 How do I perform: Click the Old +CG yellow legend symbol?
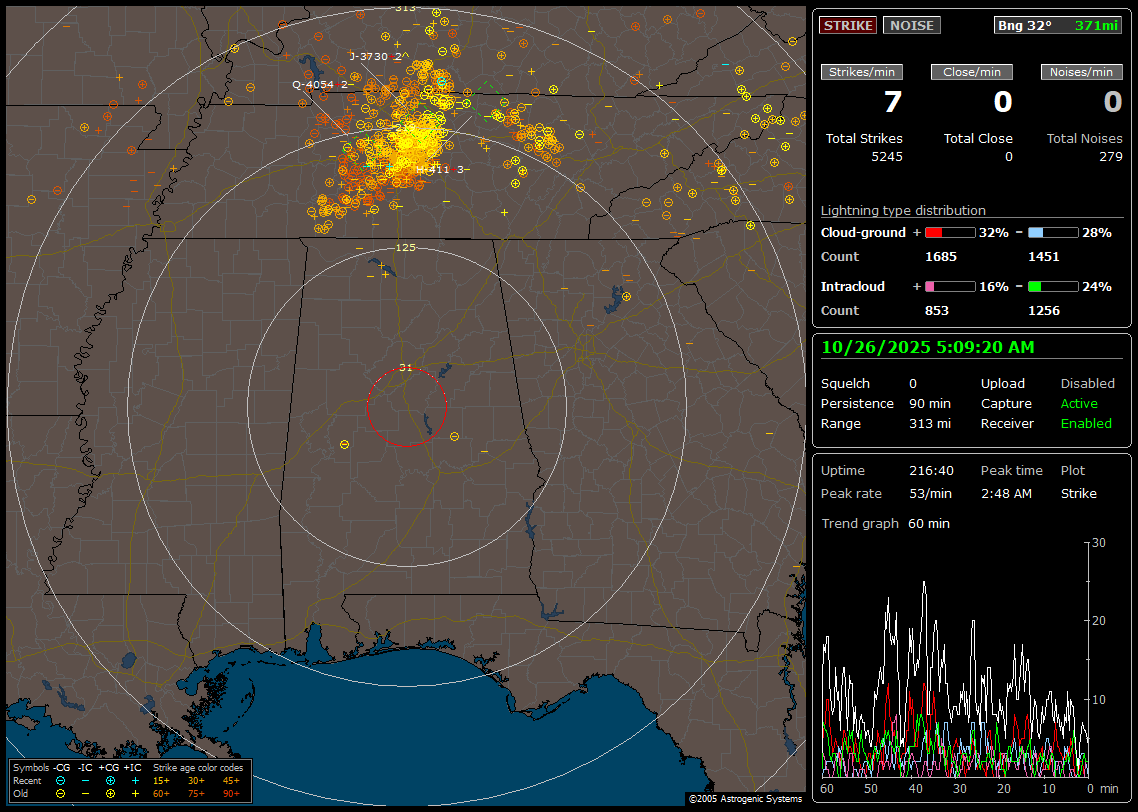pyautogui.click(x=110, y=793)
